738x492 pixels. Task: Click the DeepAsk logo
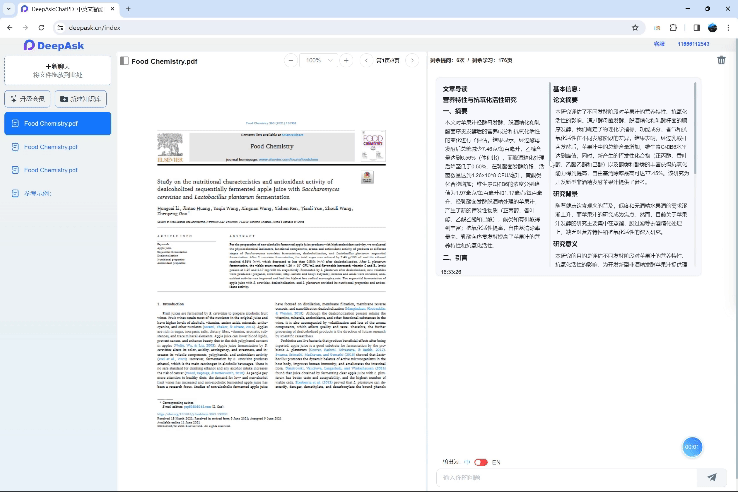(54, 45)
